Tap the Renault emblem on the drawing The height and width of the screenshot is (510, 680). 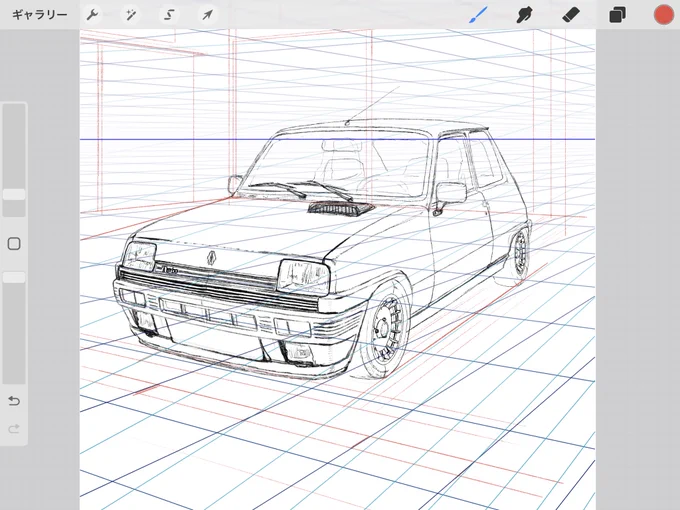pos(211,258)
